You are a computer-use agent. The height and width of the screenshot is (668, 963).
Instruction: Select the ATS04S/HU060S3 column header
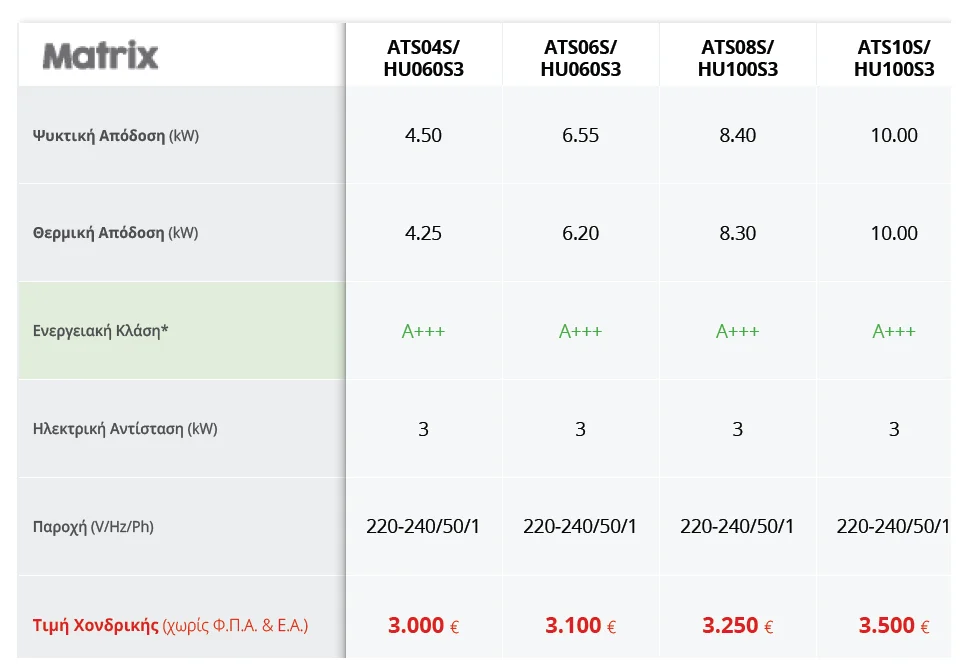point(423,58)
